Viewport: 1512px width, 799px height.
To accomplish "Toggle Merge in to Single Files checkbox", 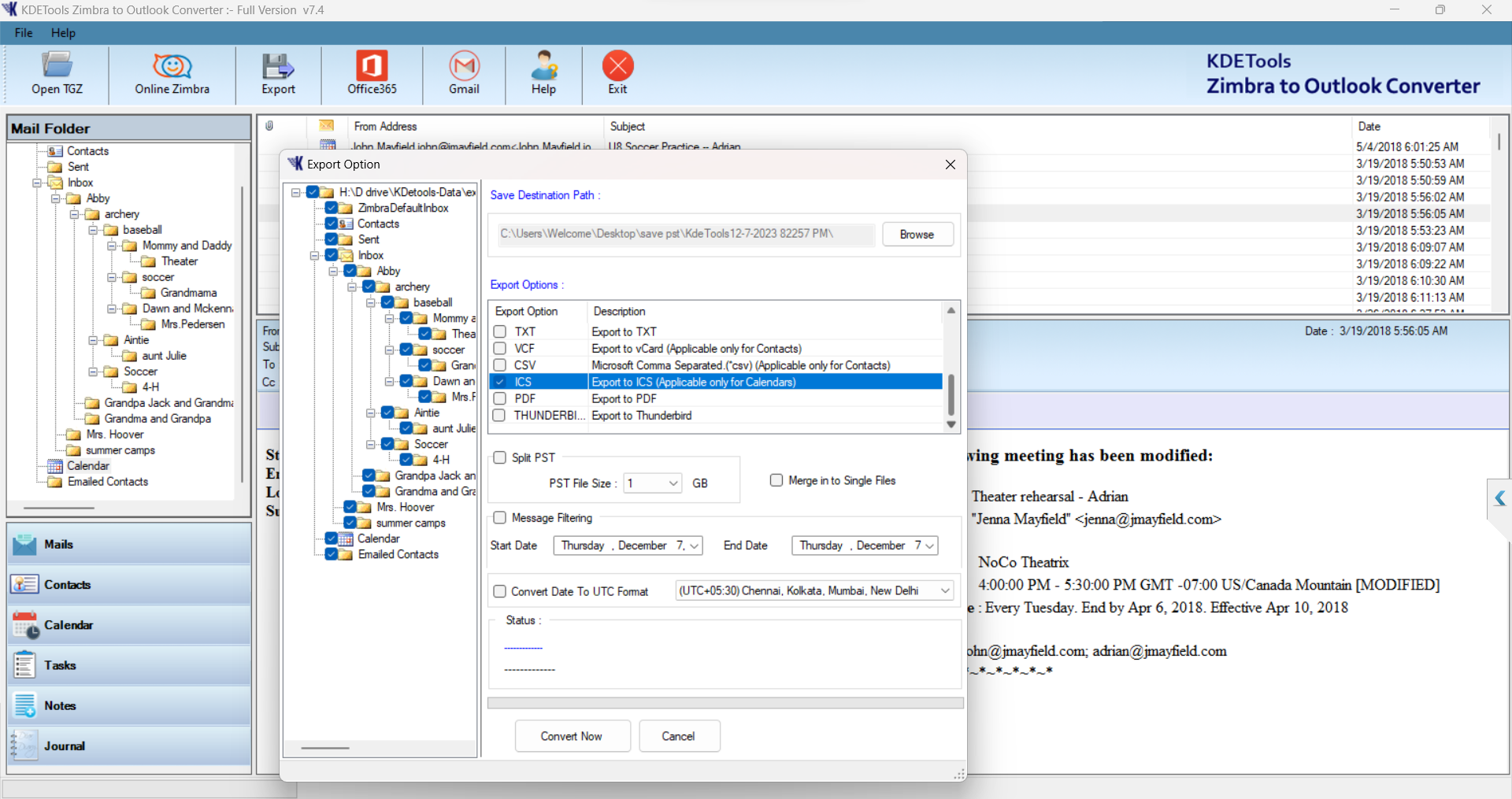I will [776, 480].
